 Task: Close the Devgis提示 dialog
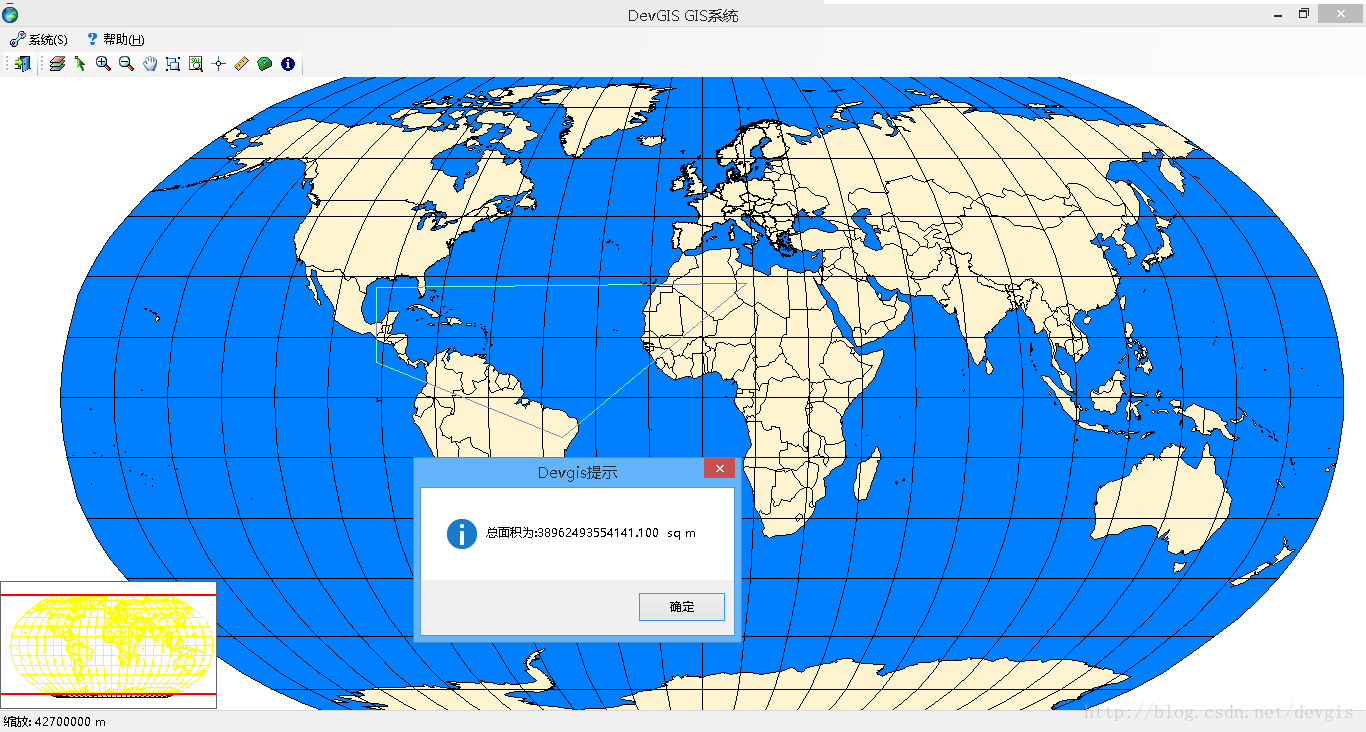(x=719, y=468)
